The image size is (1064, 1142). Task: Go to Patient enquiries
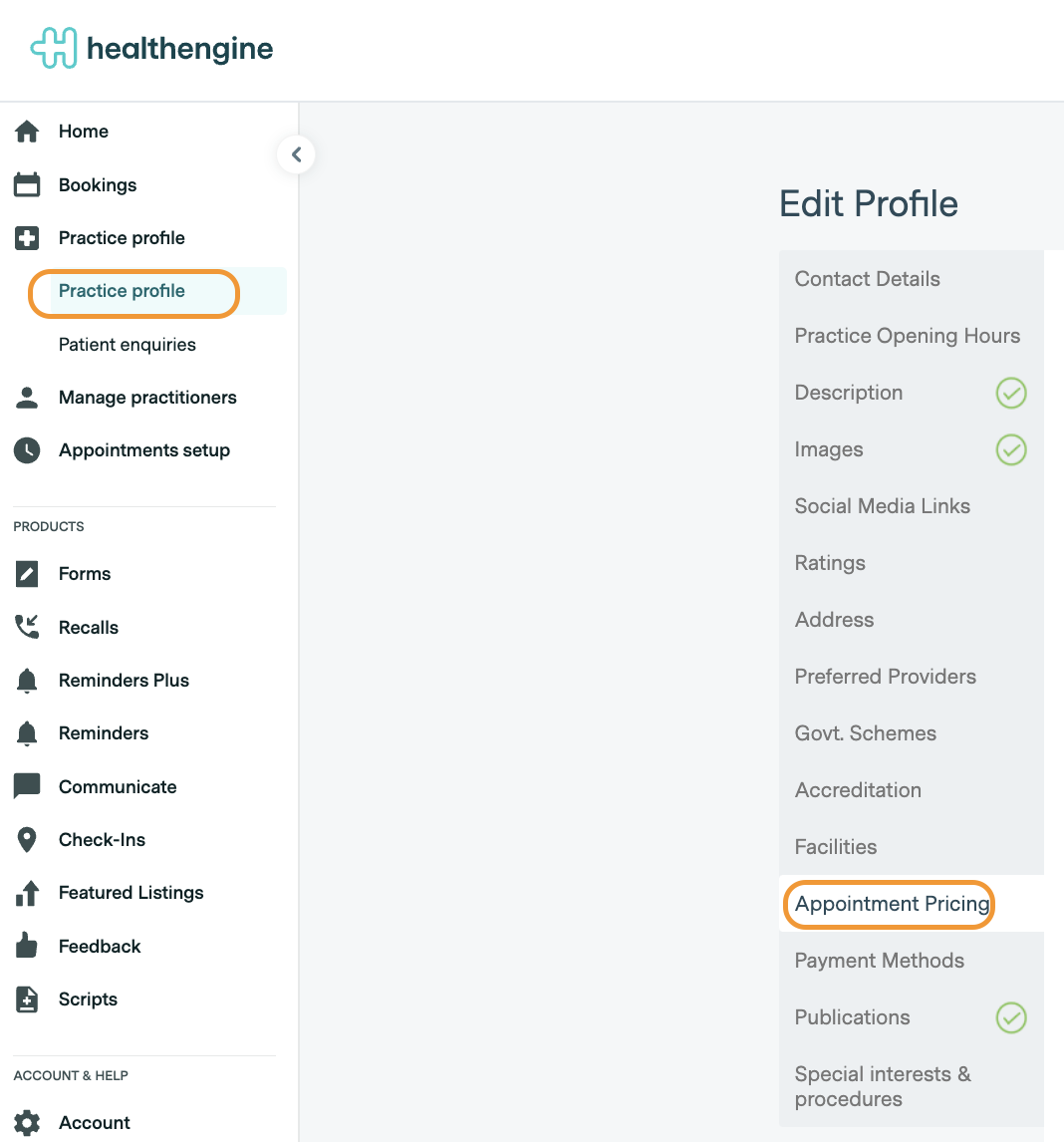point(127,345)
